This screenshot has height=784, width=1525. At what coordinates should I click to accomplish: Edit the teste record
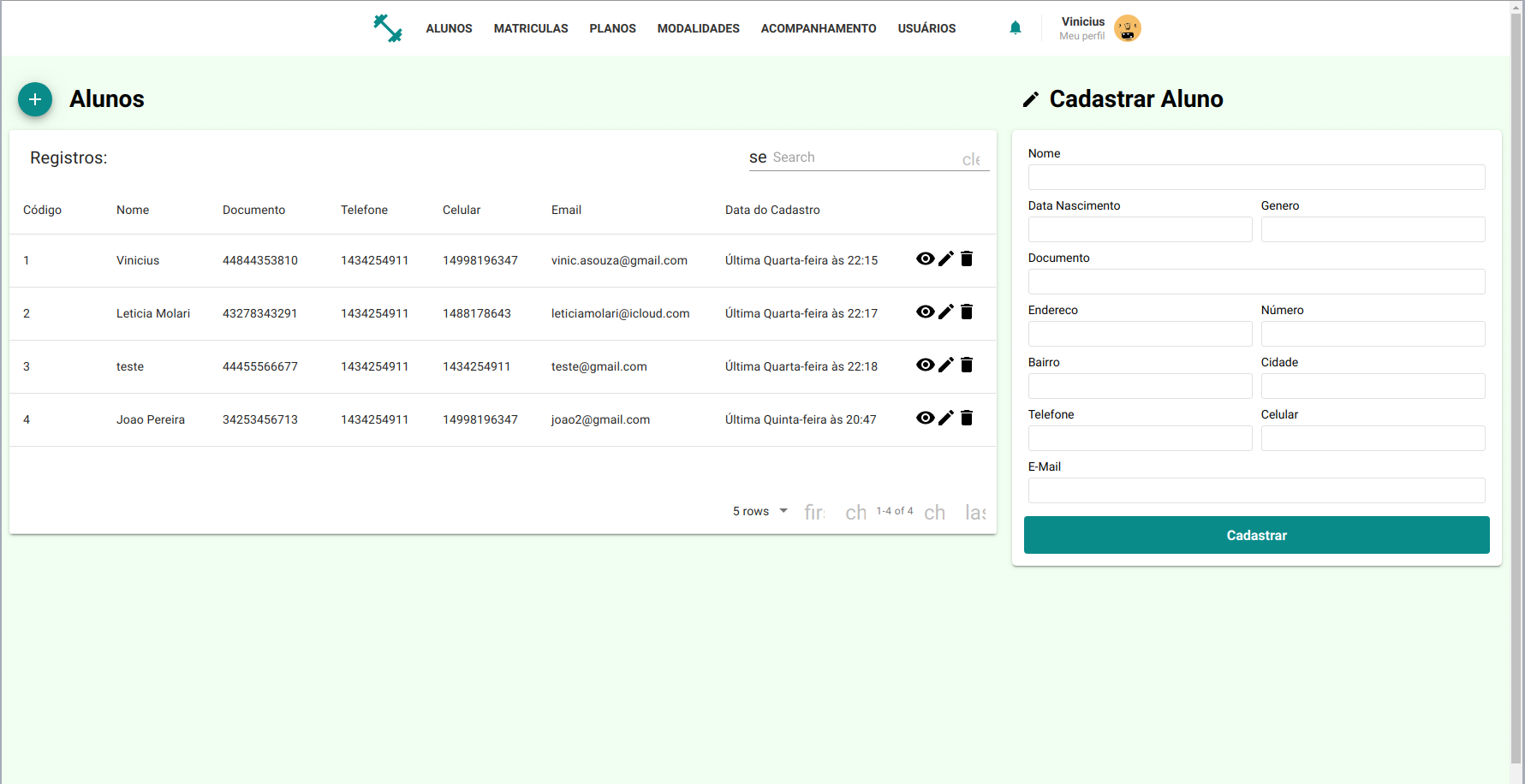946,365
